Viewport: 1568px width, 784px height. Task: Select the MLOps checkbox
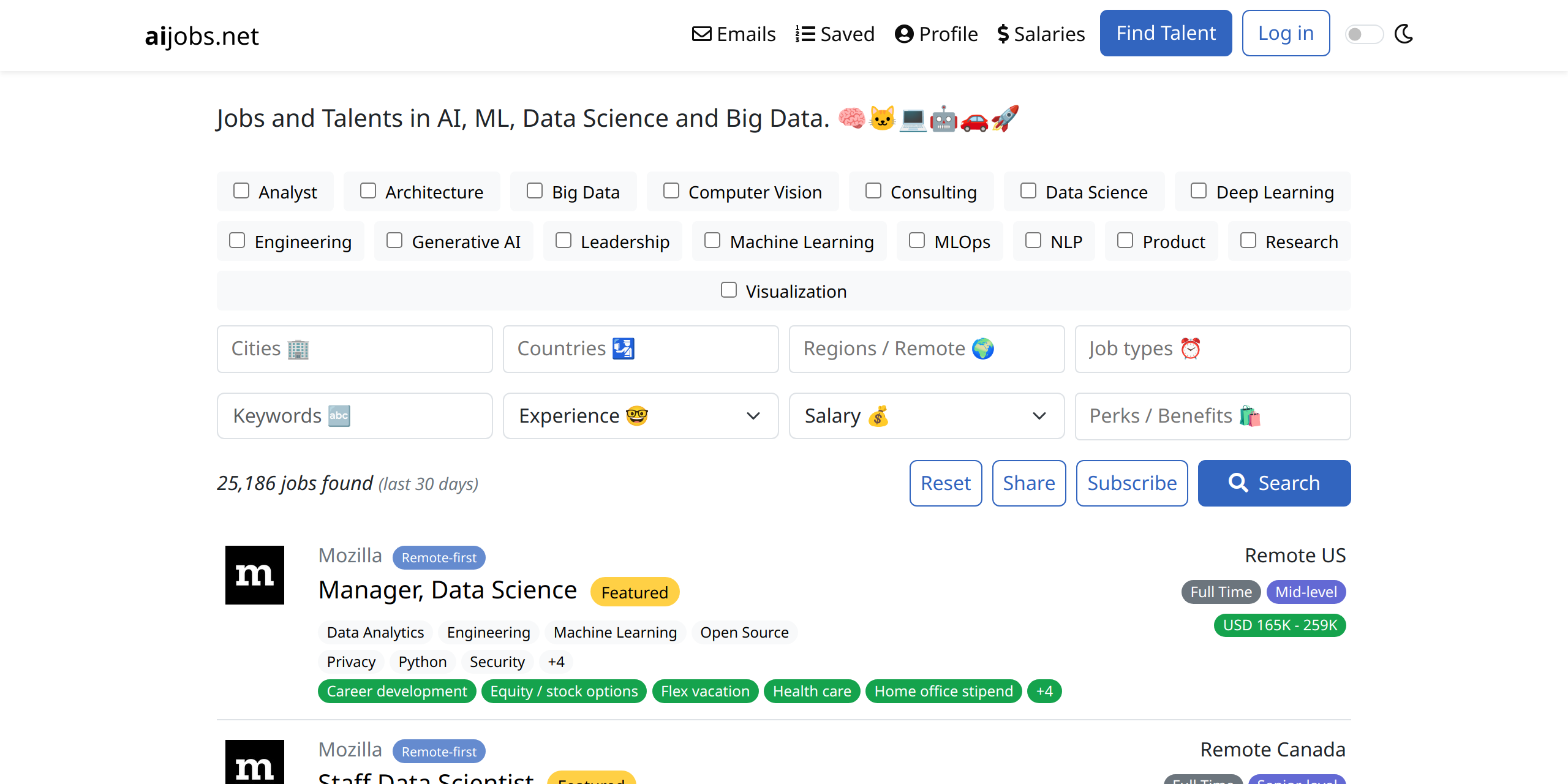917,241
